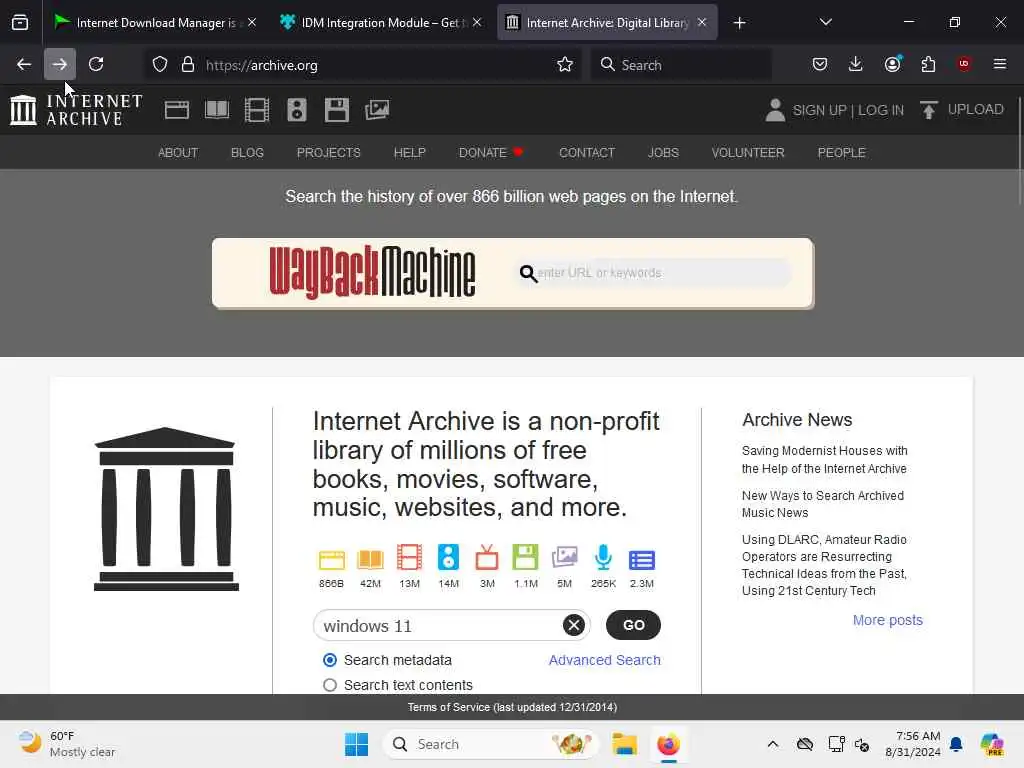This screenshot has height=768, width=1024.
Task: Select the Search metadata radio button
Action: pos(330,660)
